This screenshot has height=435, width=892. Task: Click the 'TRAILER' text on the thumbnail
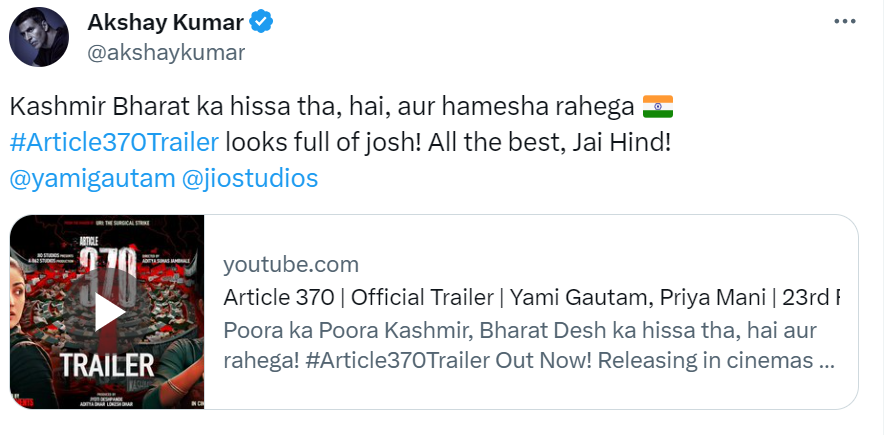click(107, 364)
